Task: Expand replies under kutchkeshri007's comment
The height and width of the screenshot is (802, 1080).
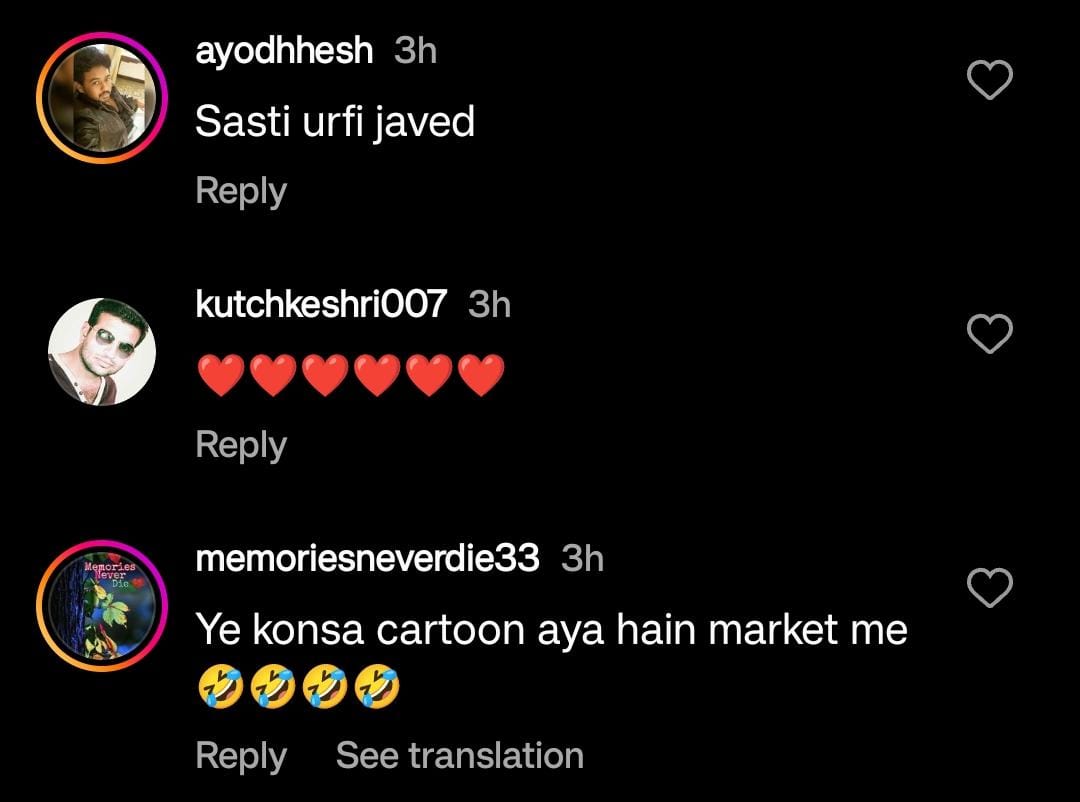Action: tap(240, 445)
